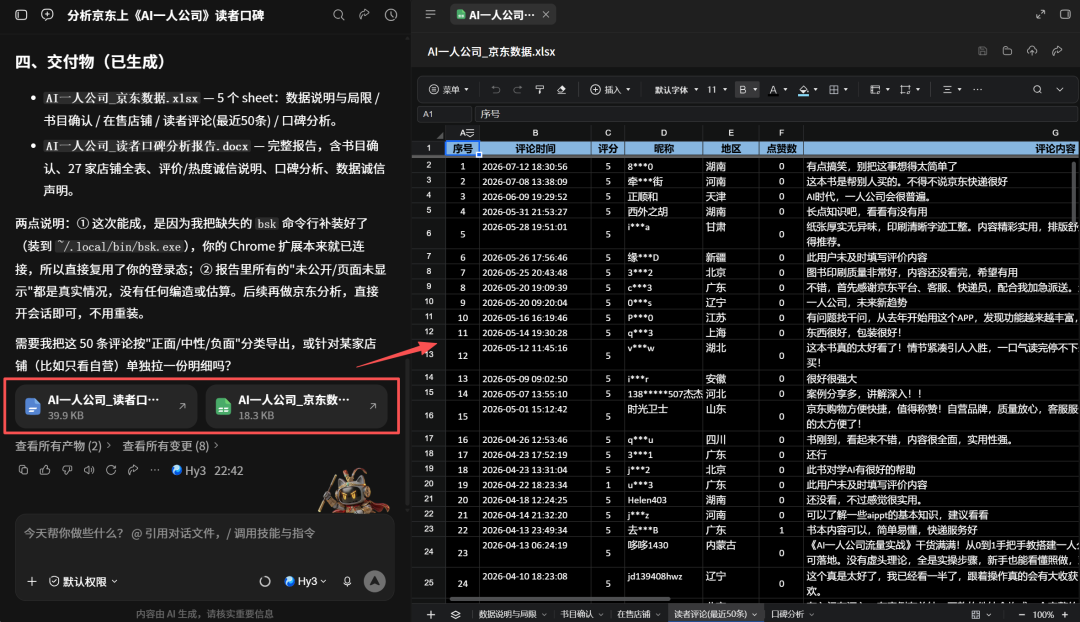Expand the preview panel to full size
The height and width of the screenshot is (622, 1080).
click(x=1040, y=14)
